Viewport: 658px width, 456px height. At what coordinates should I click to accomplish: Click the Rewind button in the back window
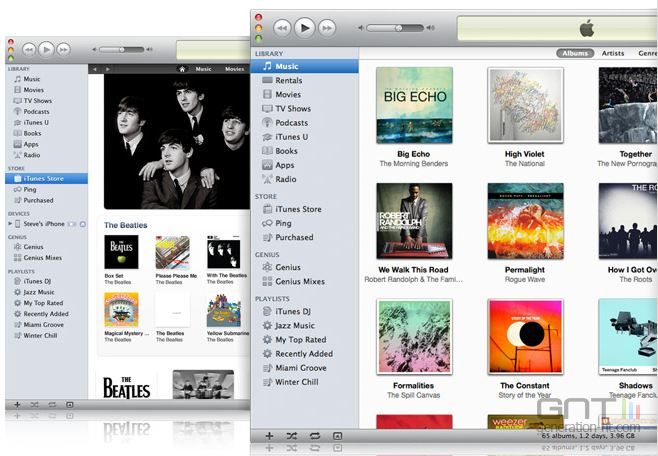29,50
